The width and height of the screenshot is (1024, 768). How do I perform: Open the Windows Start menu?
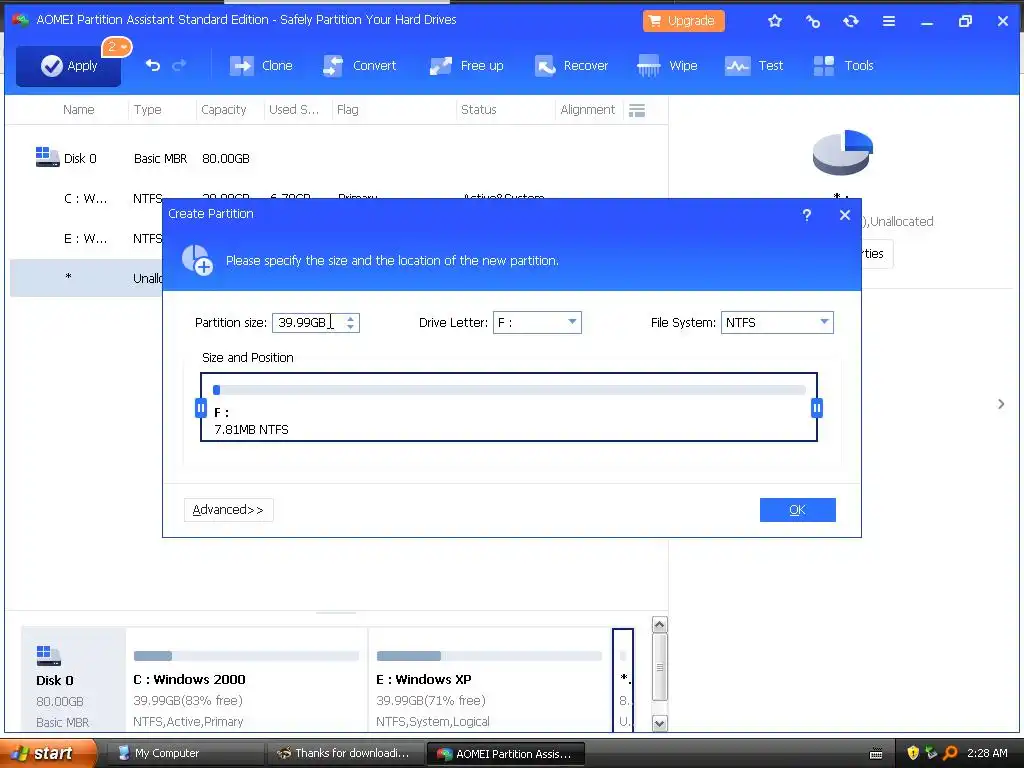coord(47,754)
